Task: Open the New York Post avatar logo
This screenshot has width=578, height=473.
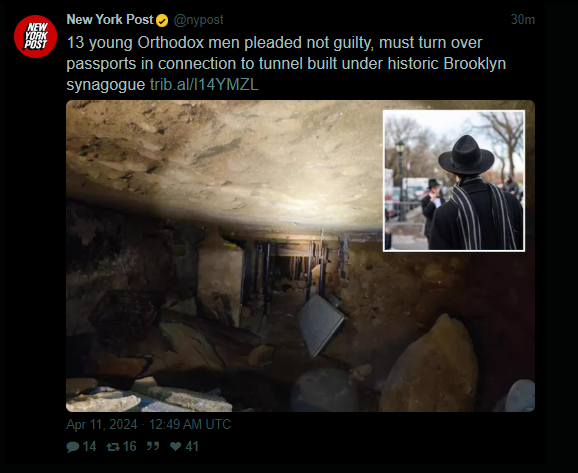Action: [x=35, y=36]
